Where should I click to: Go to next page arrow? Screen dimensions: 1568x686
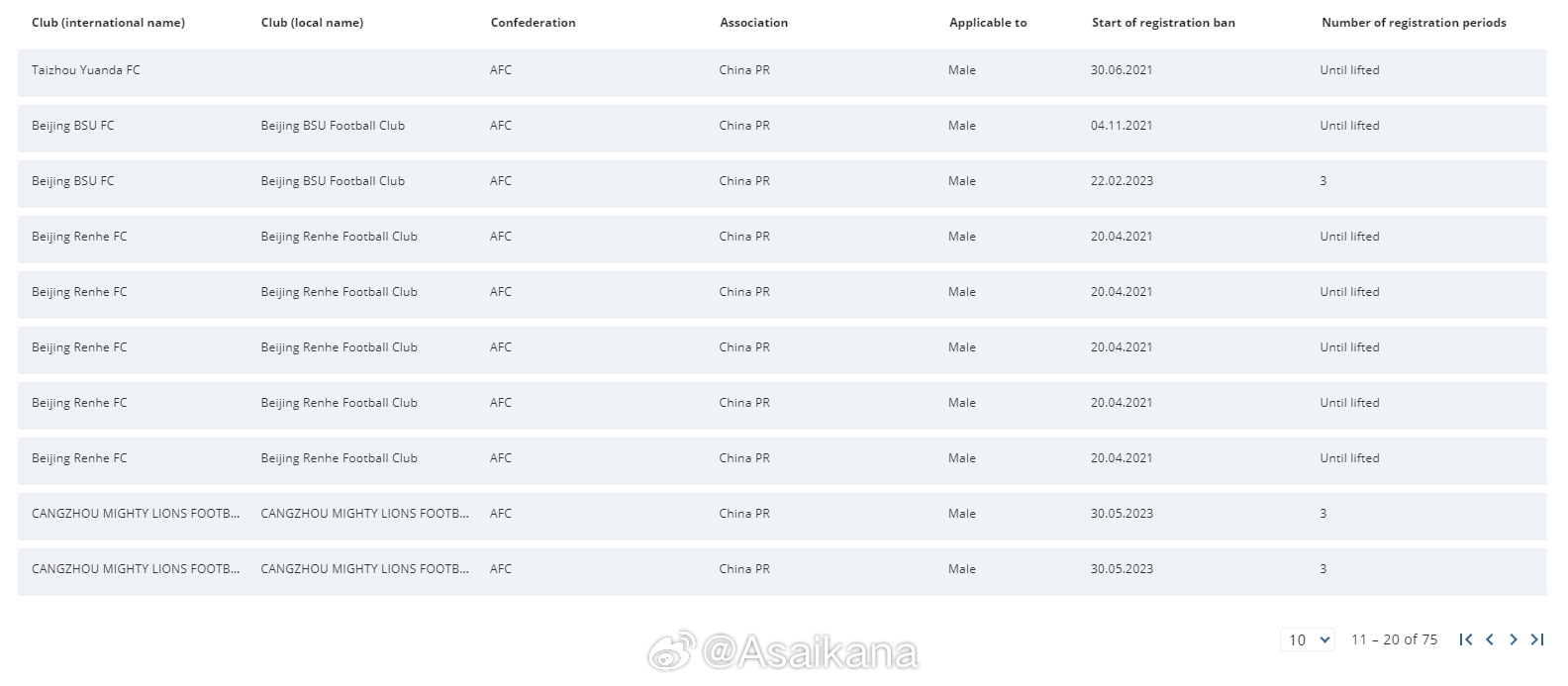pyautogui.click(x=1514, y=639)
